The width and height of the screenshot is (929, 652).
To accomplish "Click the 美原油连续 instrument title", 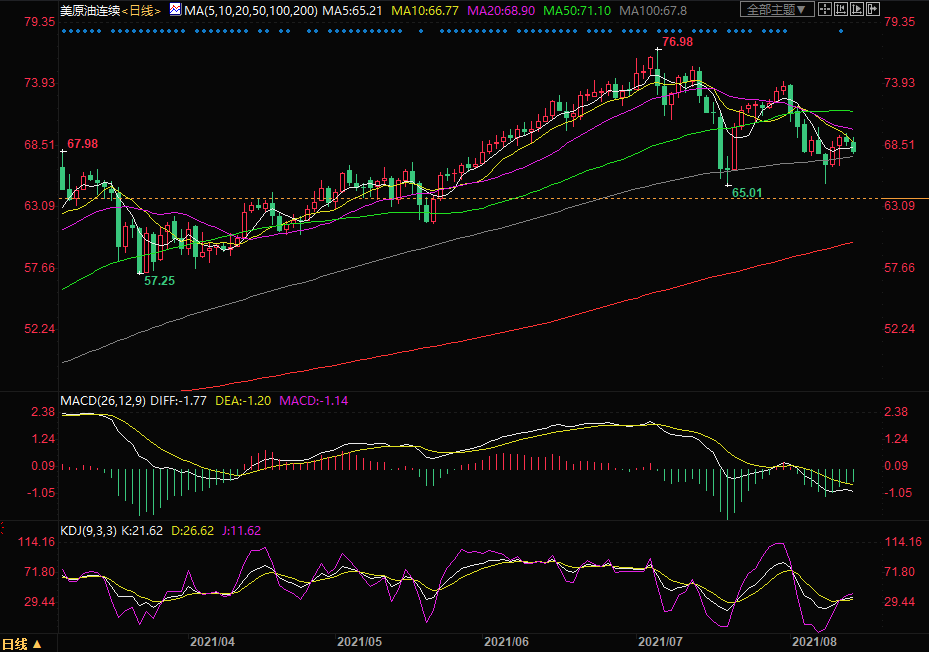I will [x=88, y=10].
